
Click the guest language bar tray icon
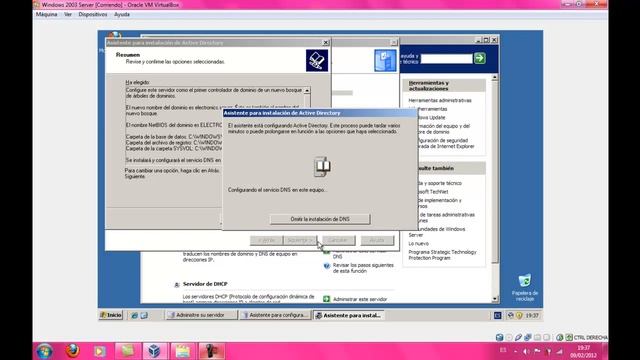pos(497,315)
